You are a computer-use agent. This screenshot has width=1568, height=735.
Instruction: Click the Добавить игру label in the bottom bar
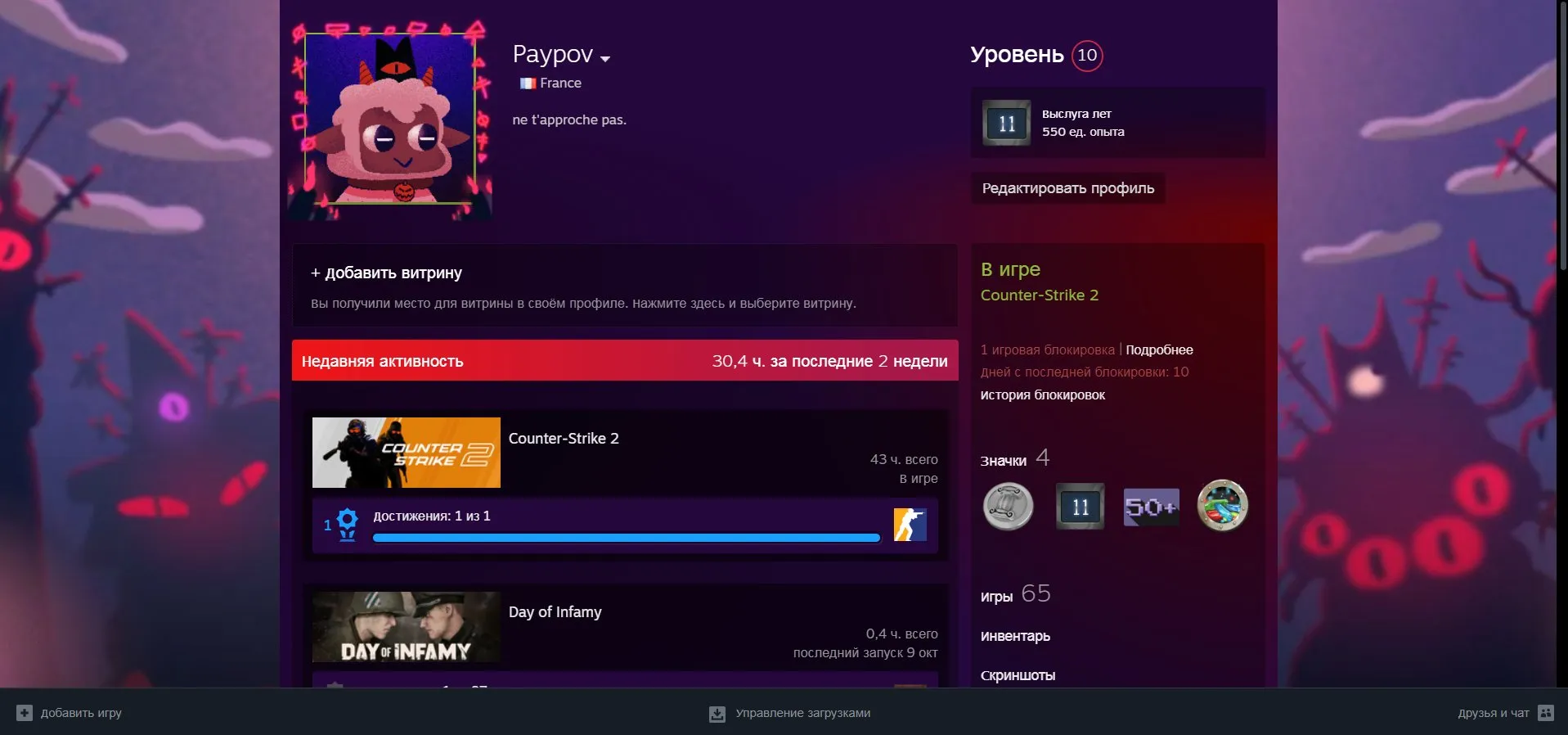81,713
